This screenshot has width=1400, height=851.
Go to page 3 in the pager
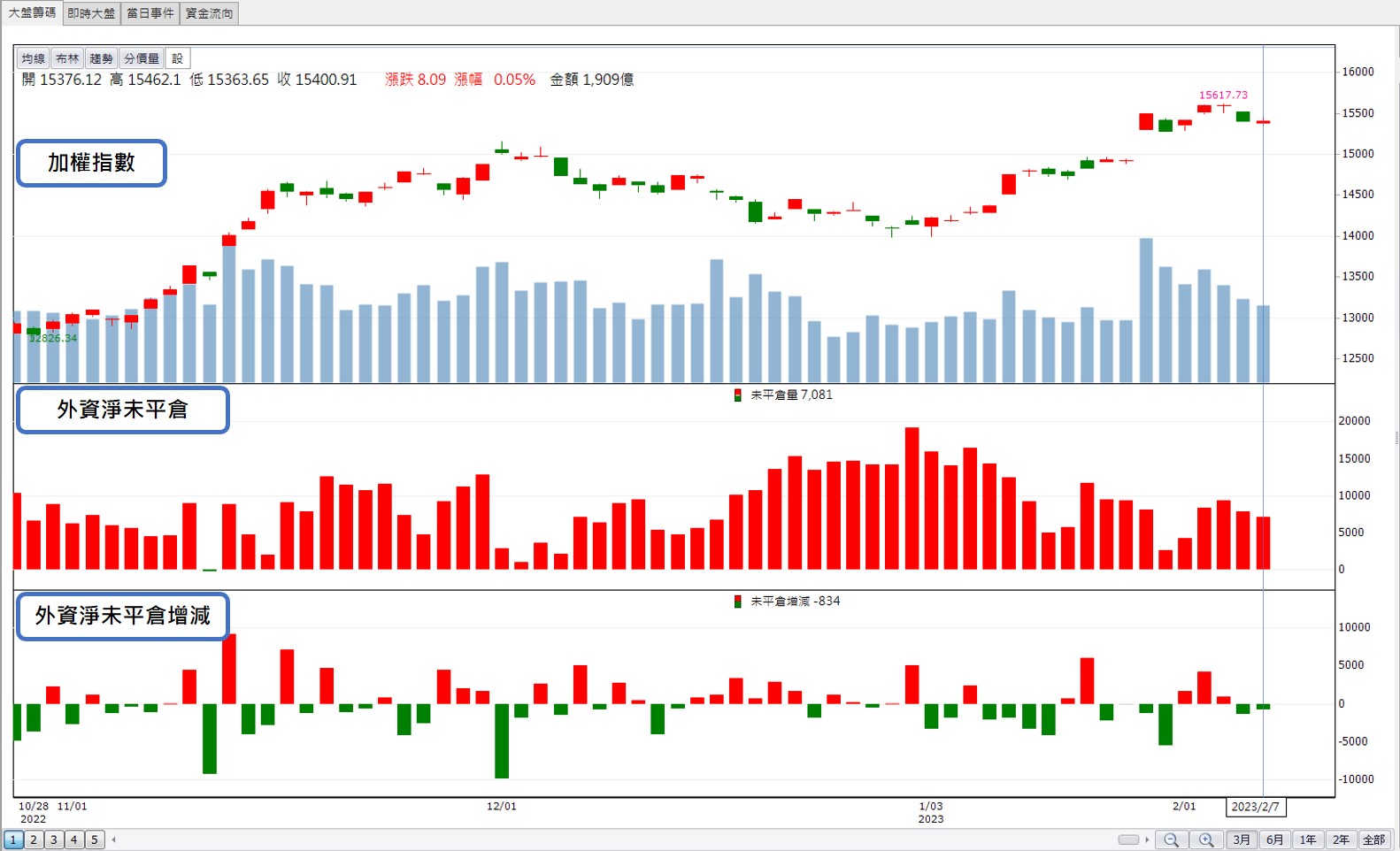54,839
